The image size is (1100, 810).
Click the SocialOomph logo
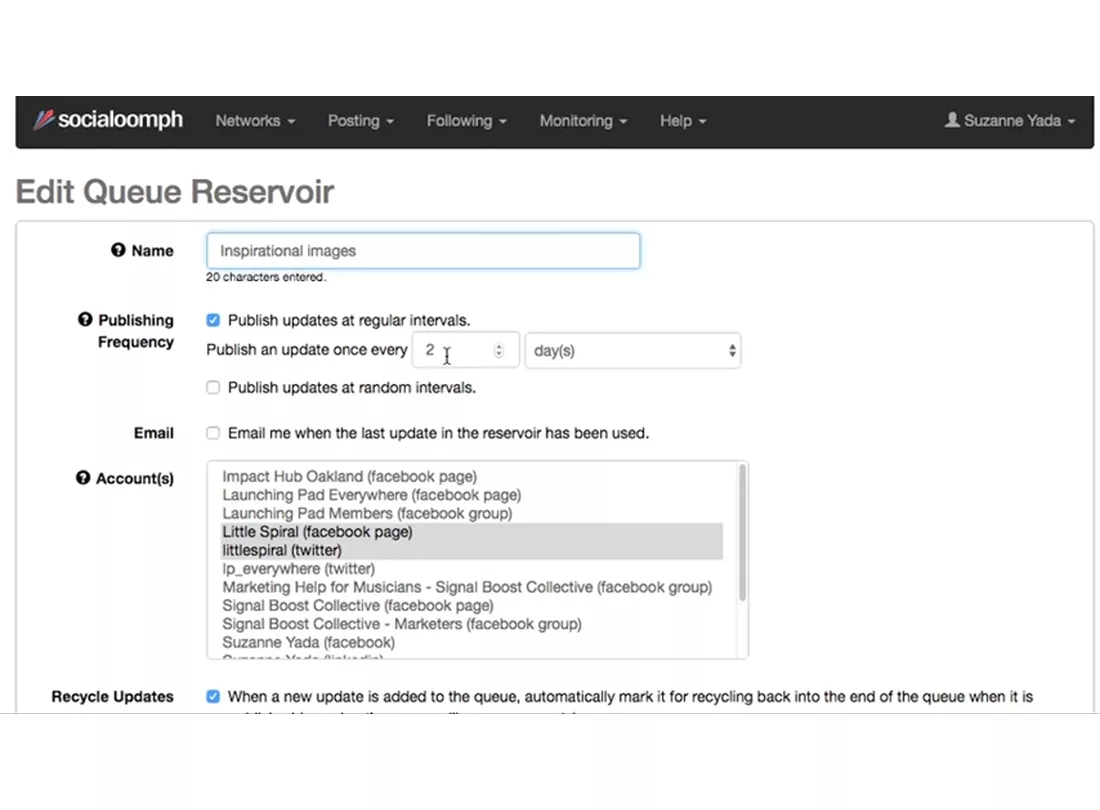coord(109,120)
